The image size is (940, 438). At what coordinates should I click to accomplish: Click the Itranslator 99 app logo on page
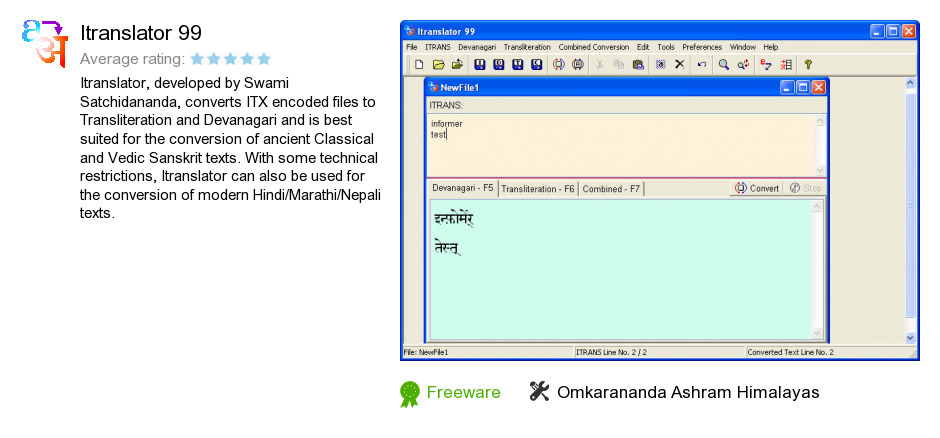click(x=45, y=43)
